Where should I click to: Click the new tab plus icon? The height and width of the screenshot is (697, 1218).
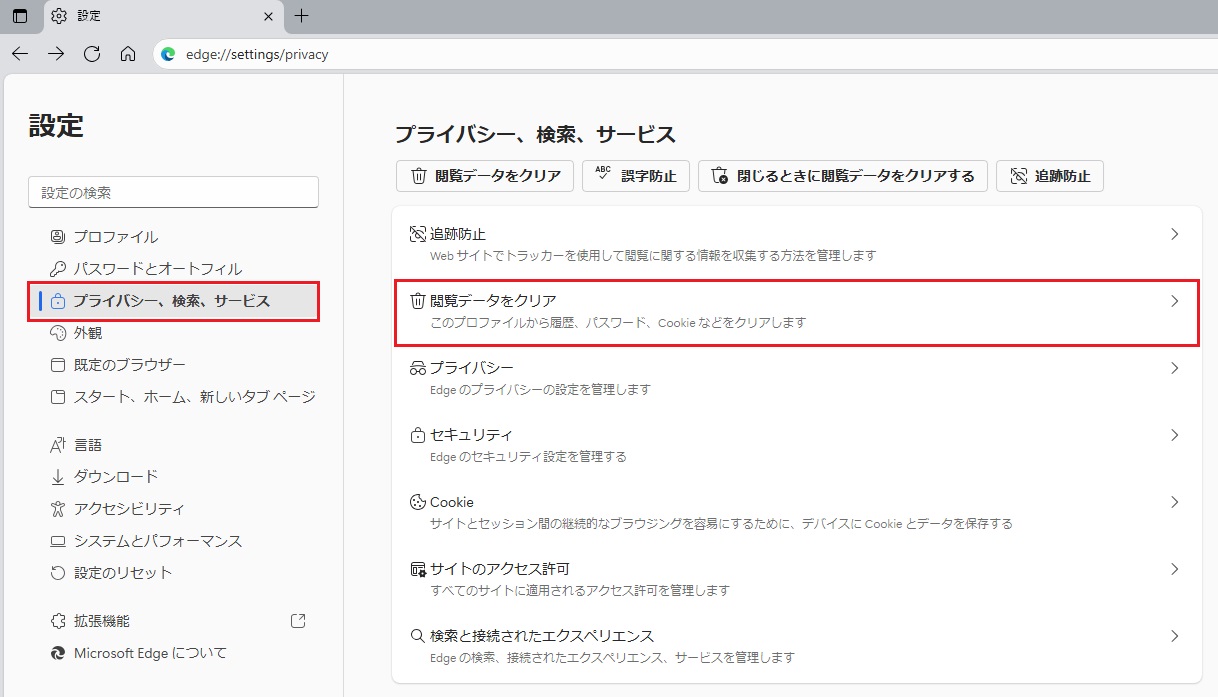(x=302, y=16)
